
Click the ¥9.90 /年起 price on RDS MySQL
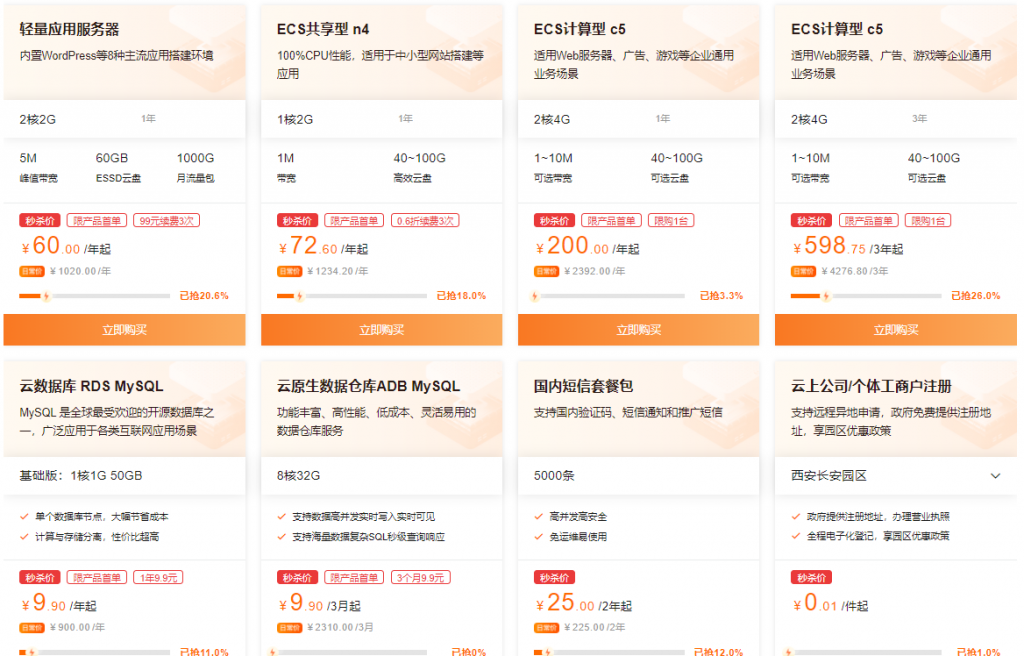pos(59,603)
